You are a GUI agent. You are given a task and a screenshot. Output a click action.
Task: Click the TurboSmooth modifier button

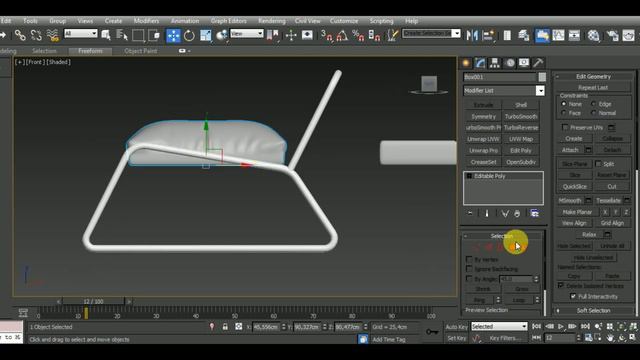[521, 116]
